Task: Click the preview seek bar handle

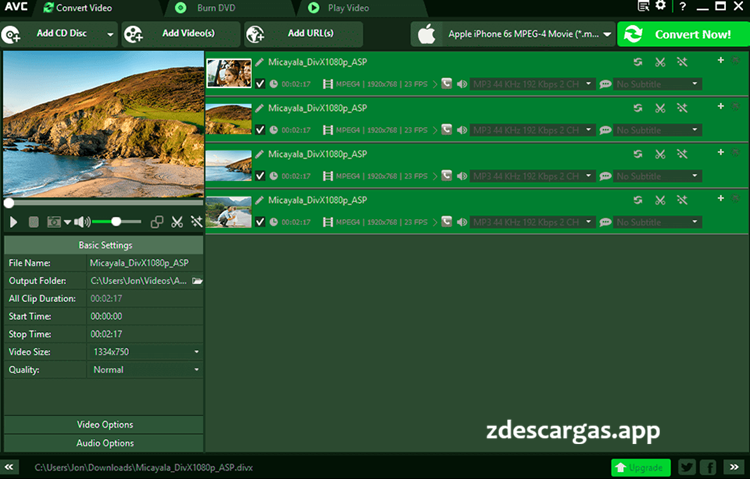Action: (9, 203)
